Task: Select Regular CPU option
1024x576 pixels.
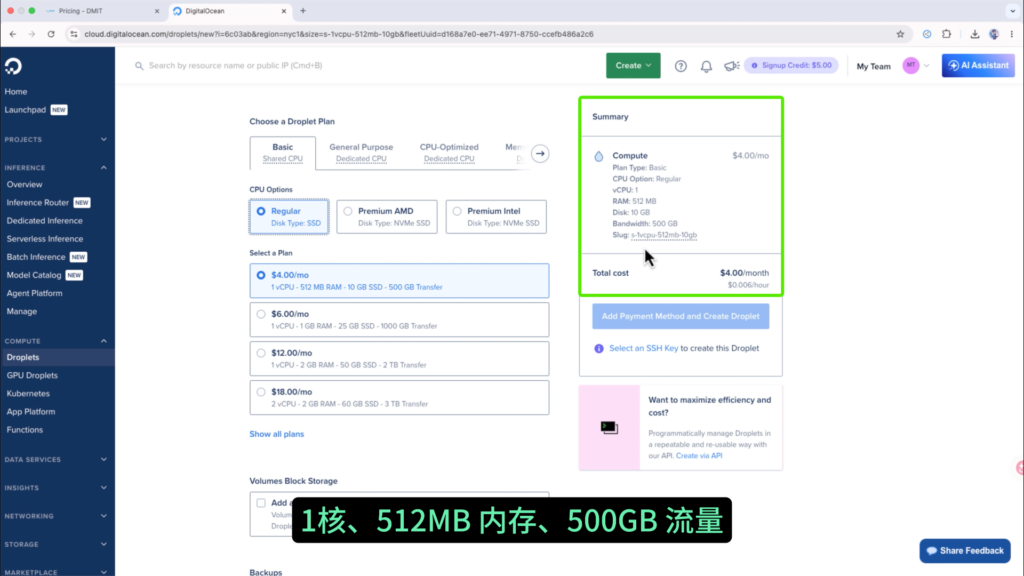Action: (x=289, y=217)
